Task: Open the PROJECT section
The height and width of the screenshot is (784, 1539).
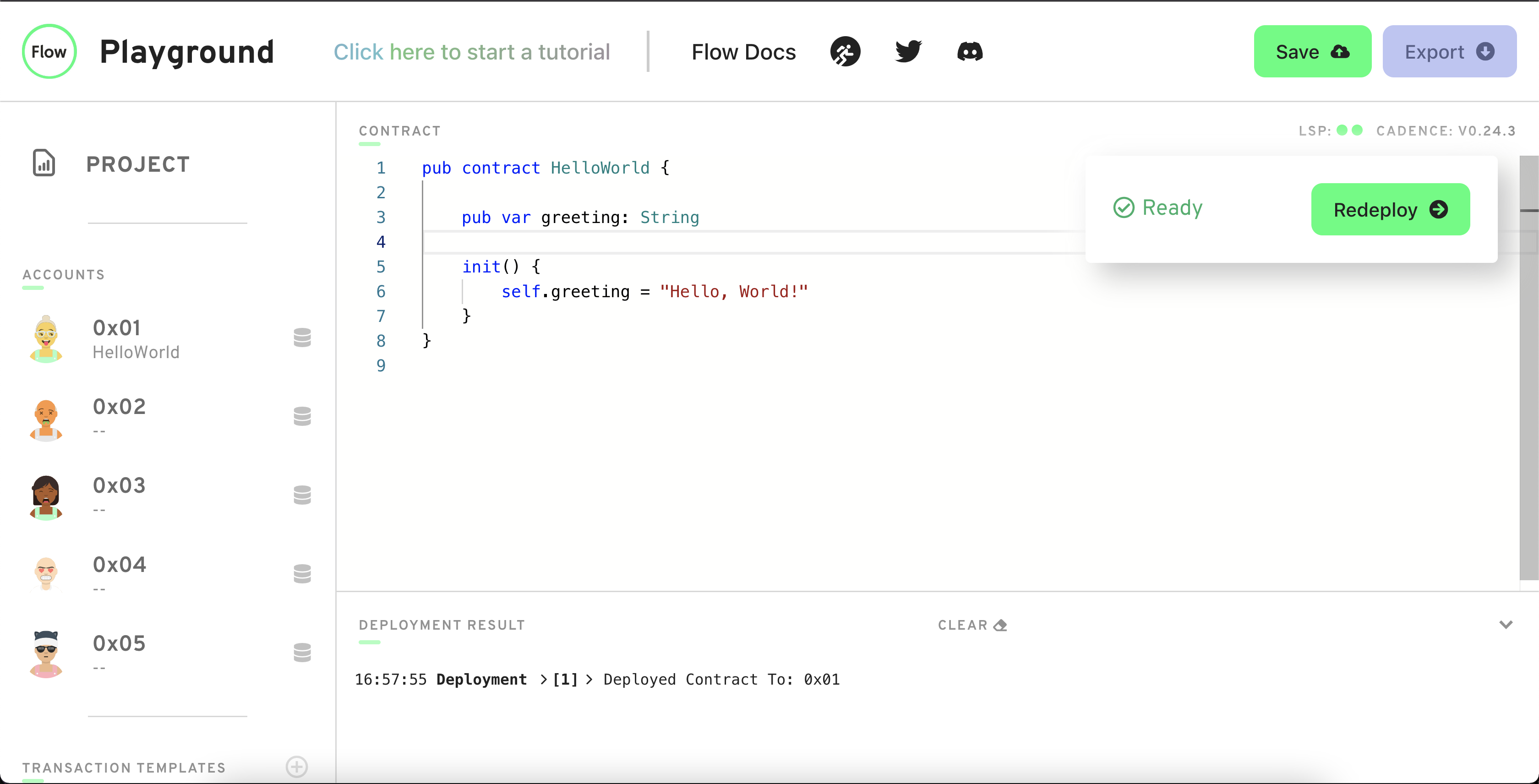Action: tap(137, 164)
